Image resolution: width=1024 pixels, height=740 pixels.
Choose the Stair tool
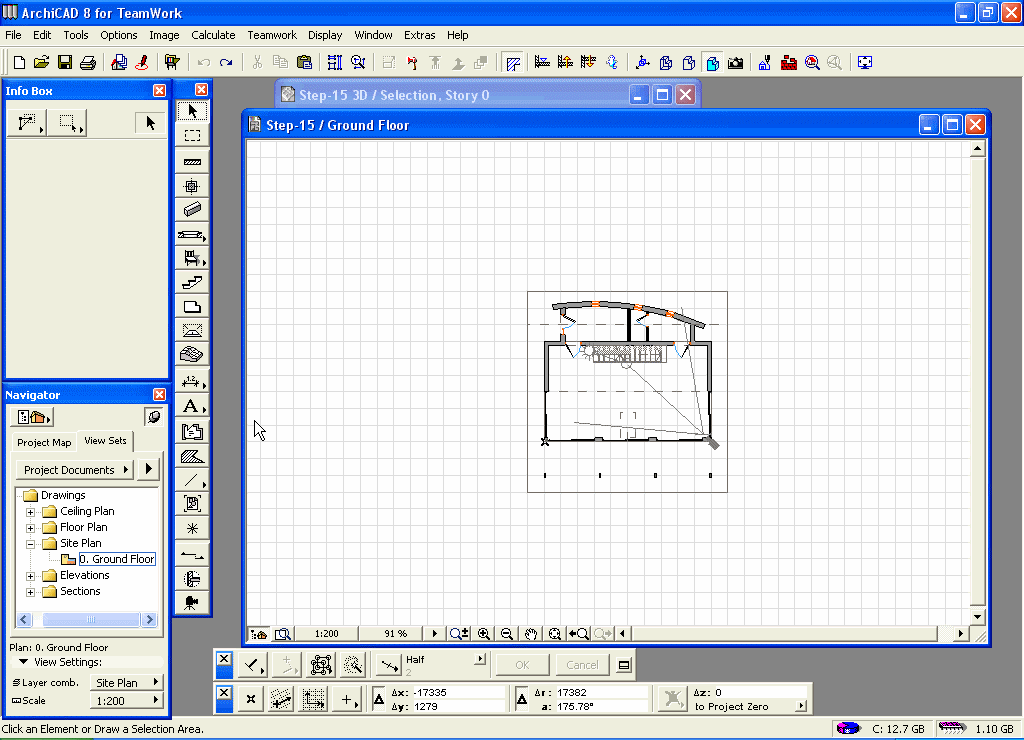point(192,283)
